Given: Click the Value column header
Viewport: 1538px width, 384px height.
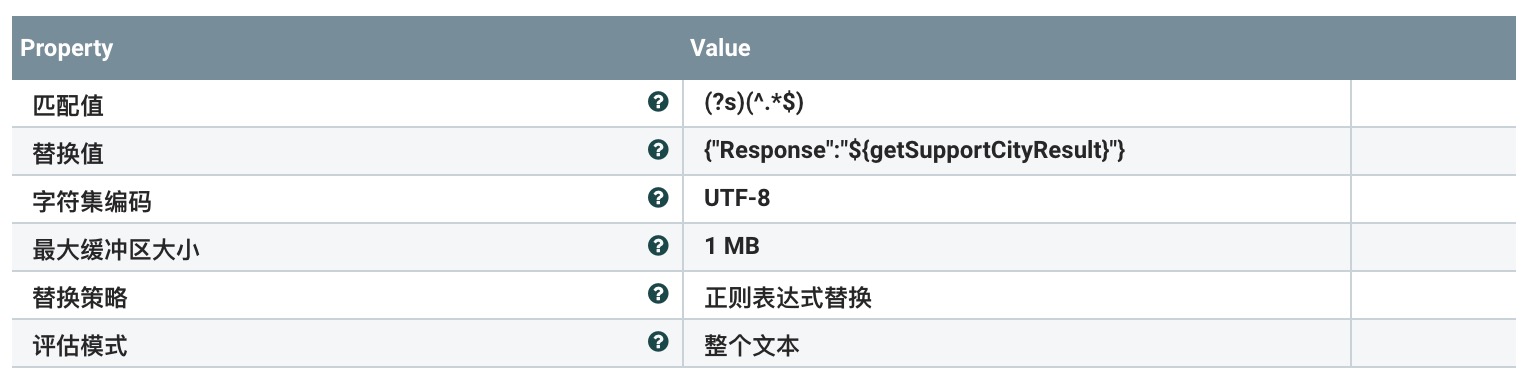Looking at the screenshot, I should pos(720,48).
